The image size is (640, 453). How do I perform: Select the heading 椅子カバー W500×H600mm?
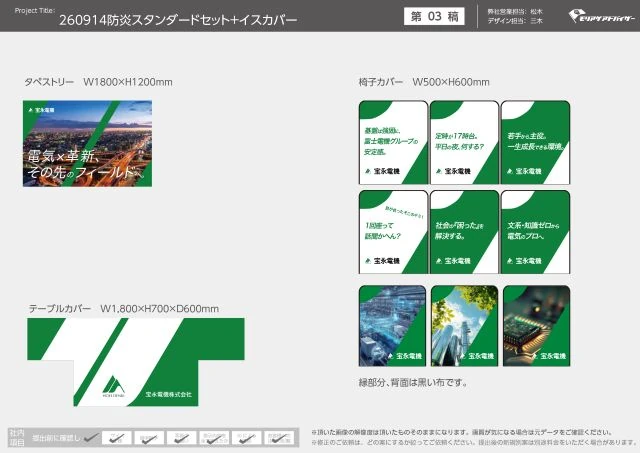pos(424,82)
